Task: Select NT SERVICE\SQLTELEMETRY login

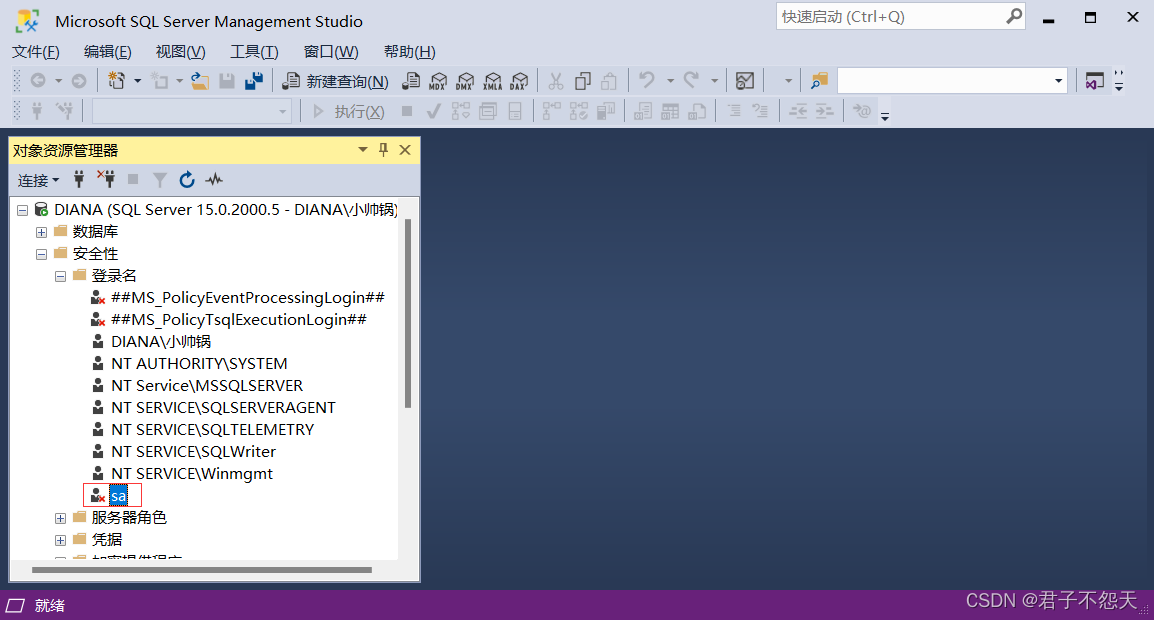Action: (212, 430)
